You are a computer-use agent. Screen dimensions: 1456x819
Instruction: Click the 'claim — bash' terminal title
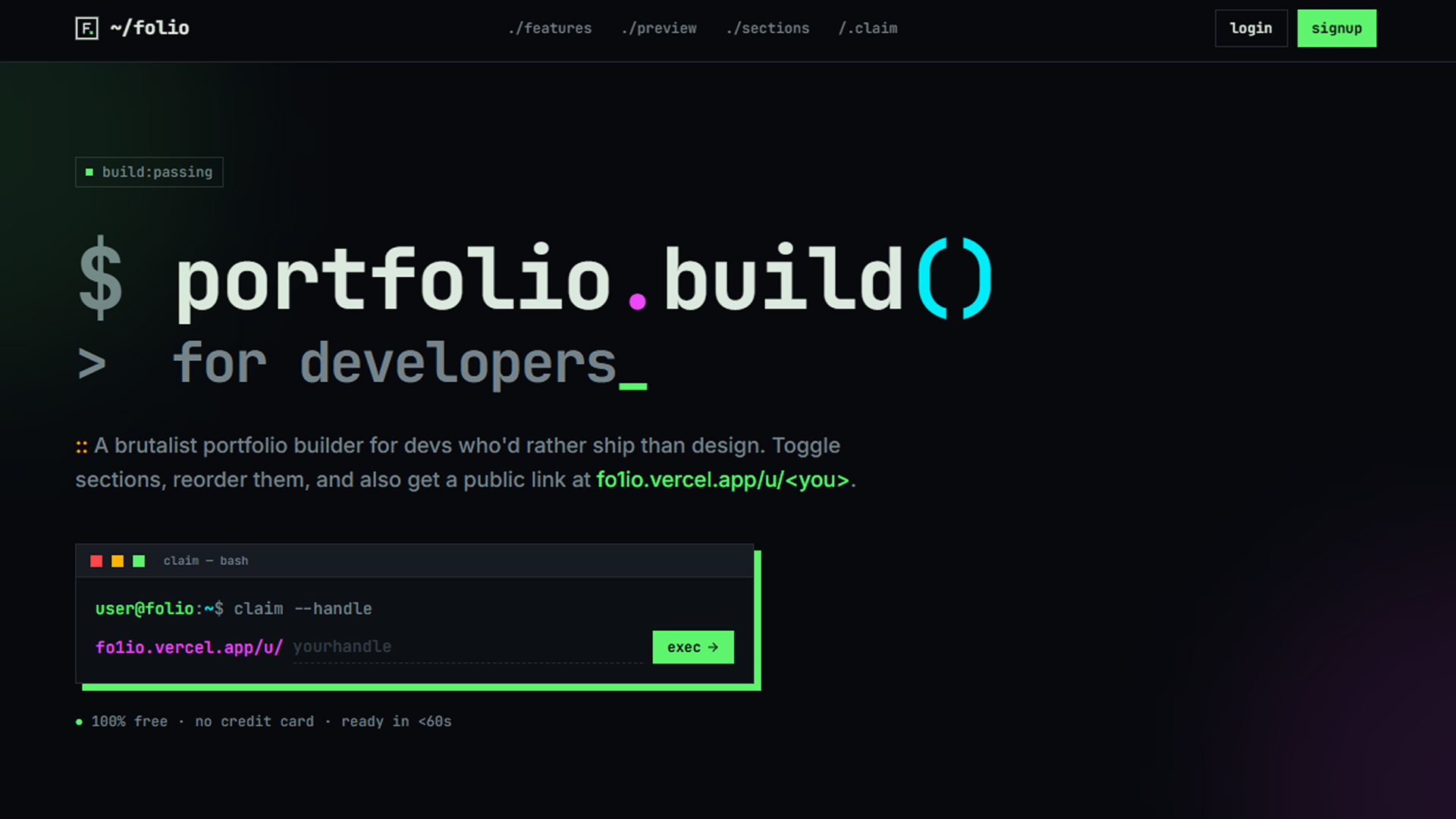point(206,561)
